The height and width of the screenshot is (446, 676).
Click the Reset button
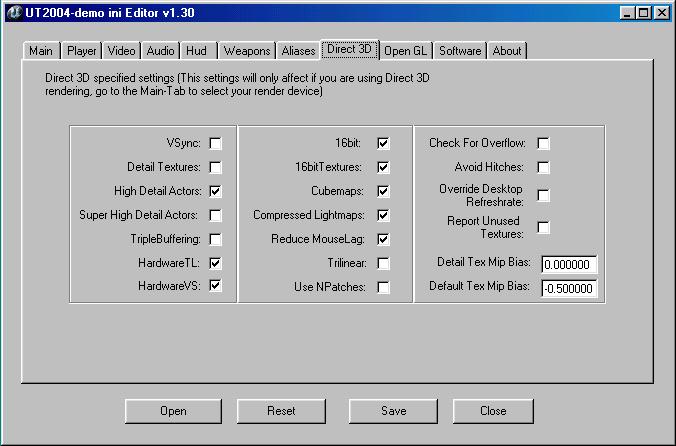pos(281,411)
